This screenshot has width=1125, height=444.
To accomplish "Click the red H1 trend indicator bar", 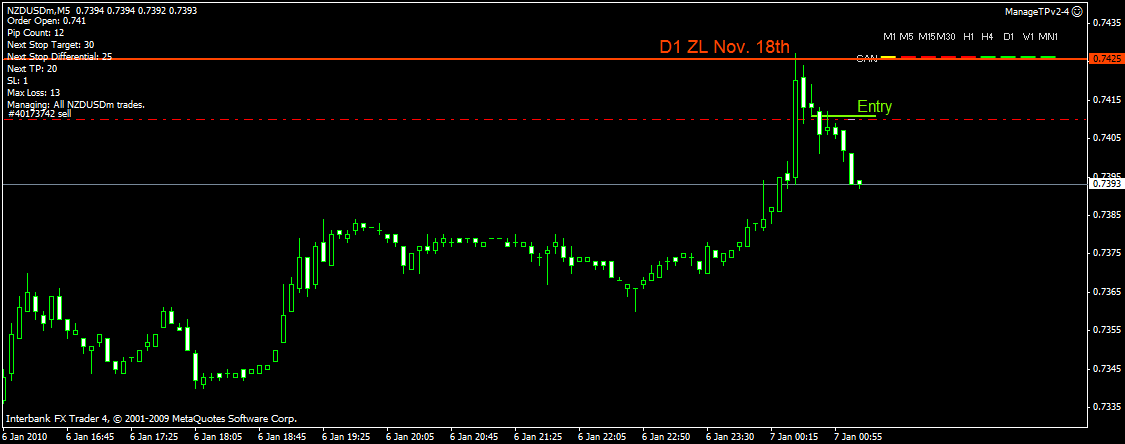I will (x=969, y=57).
